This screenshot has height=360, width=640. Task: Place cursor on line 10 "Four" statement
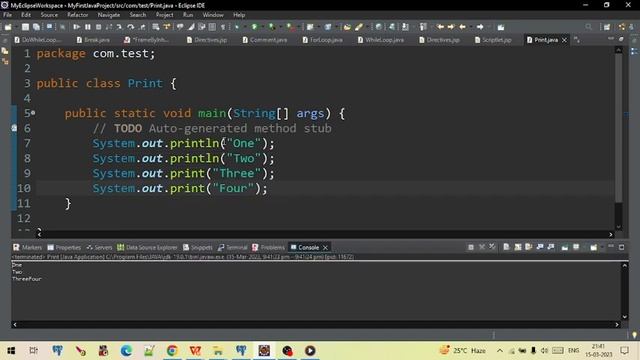180,188
